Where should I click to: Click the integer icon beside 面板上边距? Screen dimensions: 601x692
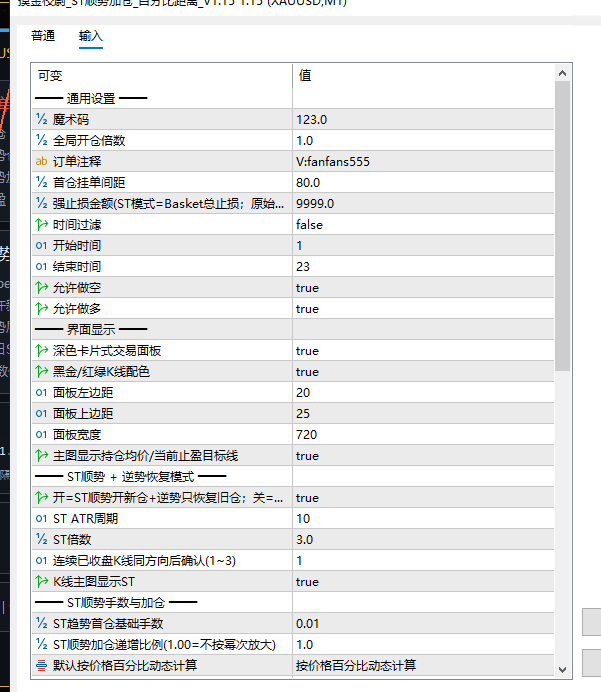pyautogui.click(x=41, y=414)
